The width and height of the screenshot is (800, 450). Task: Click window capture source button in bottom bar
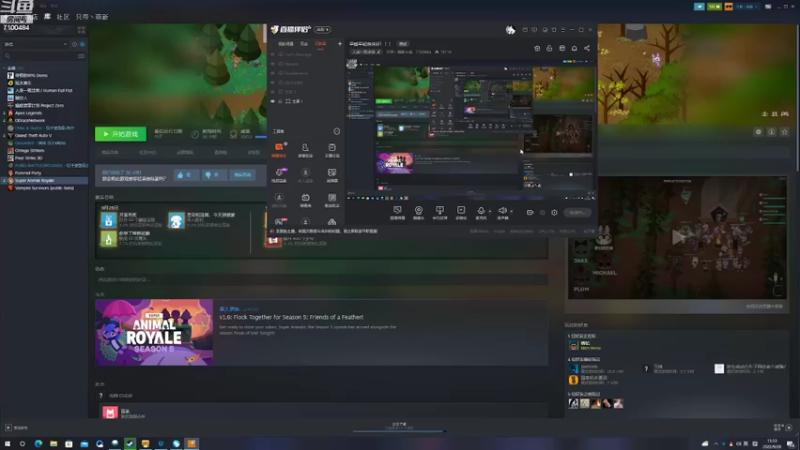pyautogui.click(x=439, y=213)
